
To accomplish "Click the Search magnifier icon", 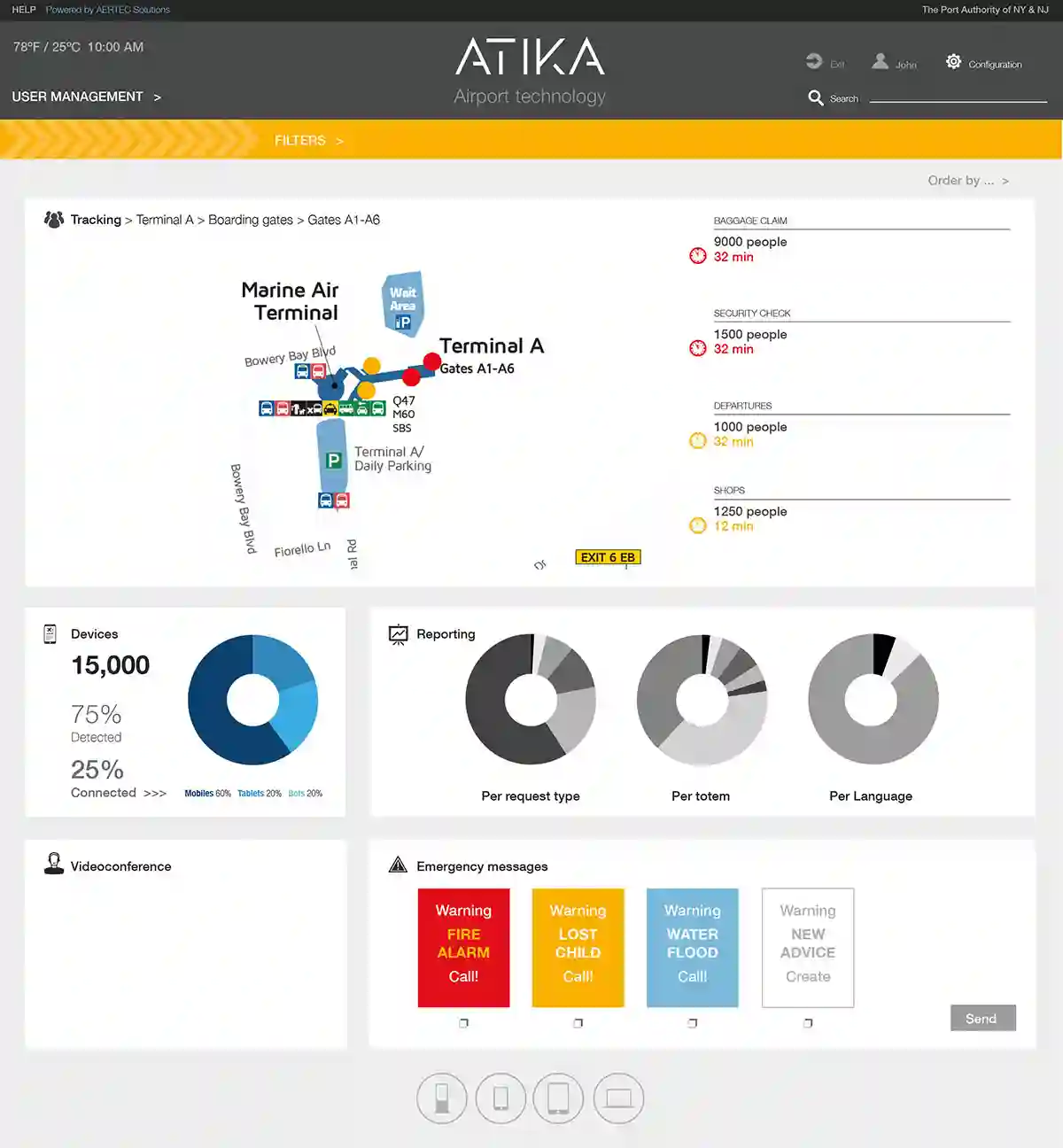I will 816,97.
